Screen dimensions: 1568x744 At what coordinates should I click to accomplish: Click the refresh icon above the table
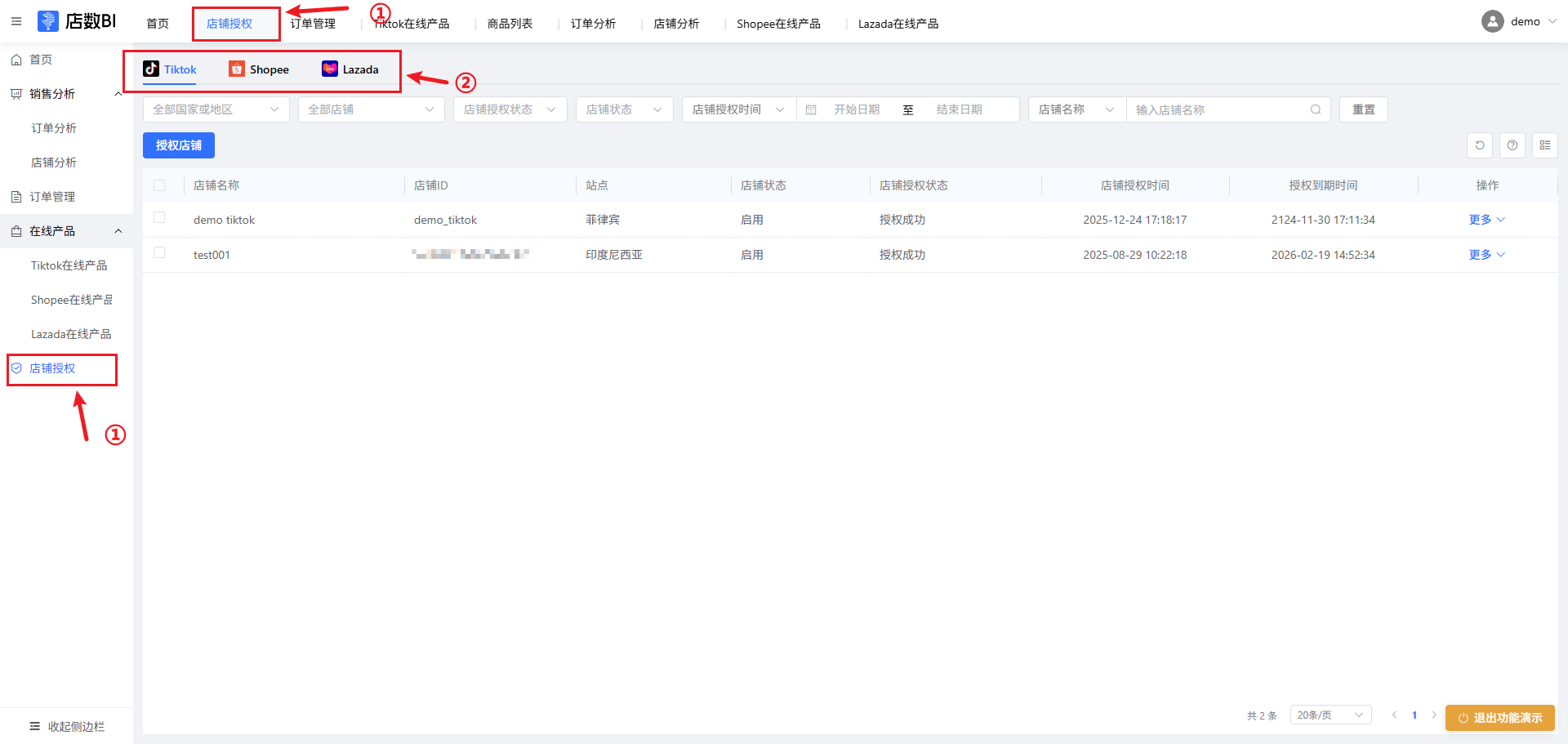1479,145
